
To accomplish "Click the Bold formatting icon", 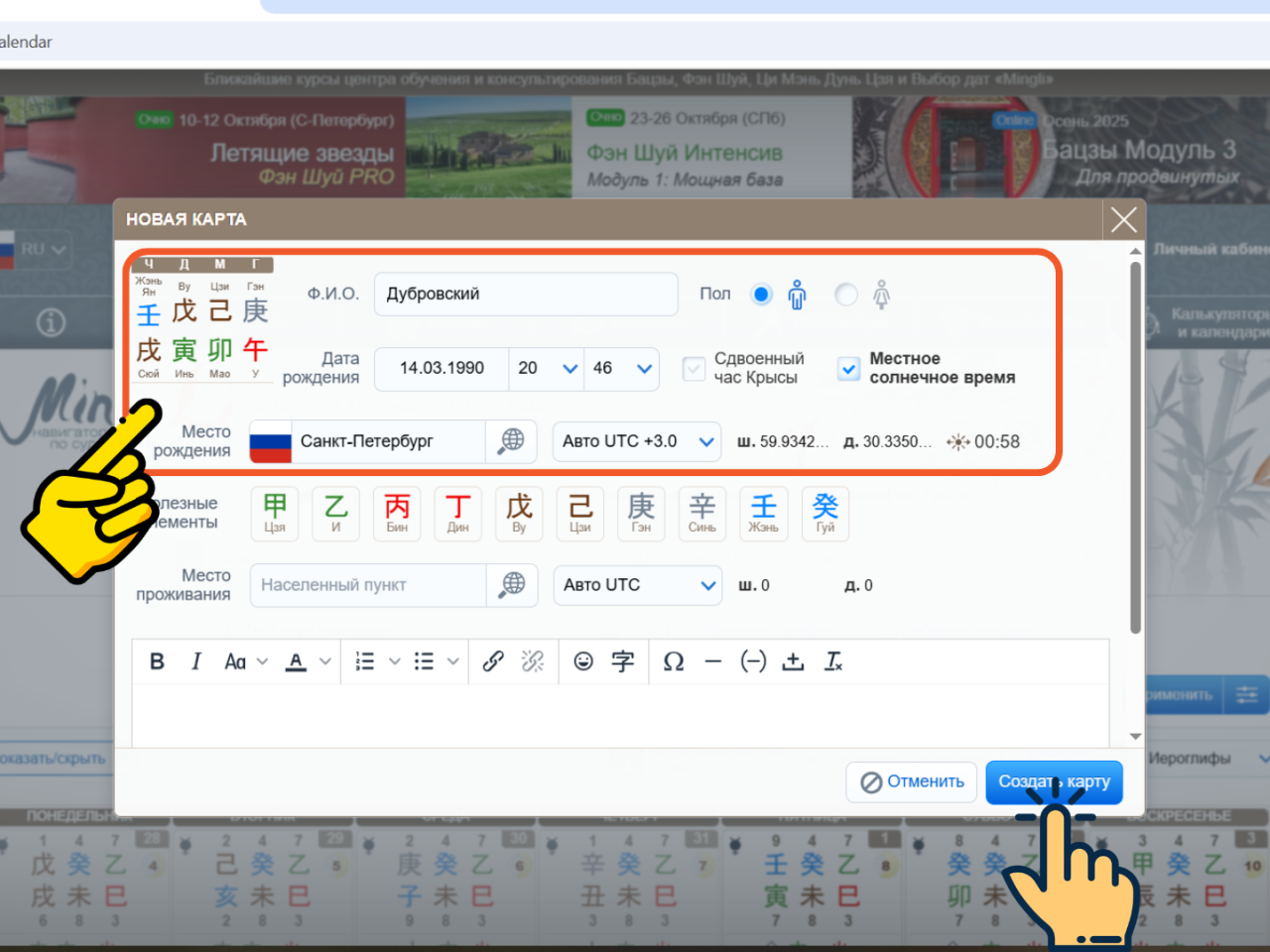I will tap(157, 661).
